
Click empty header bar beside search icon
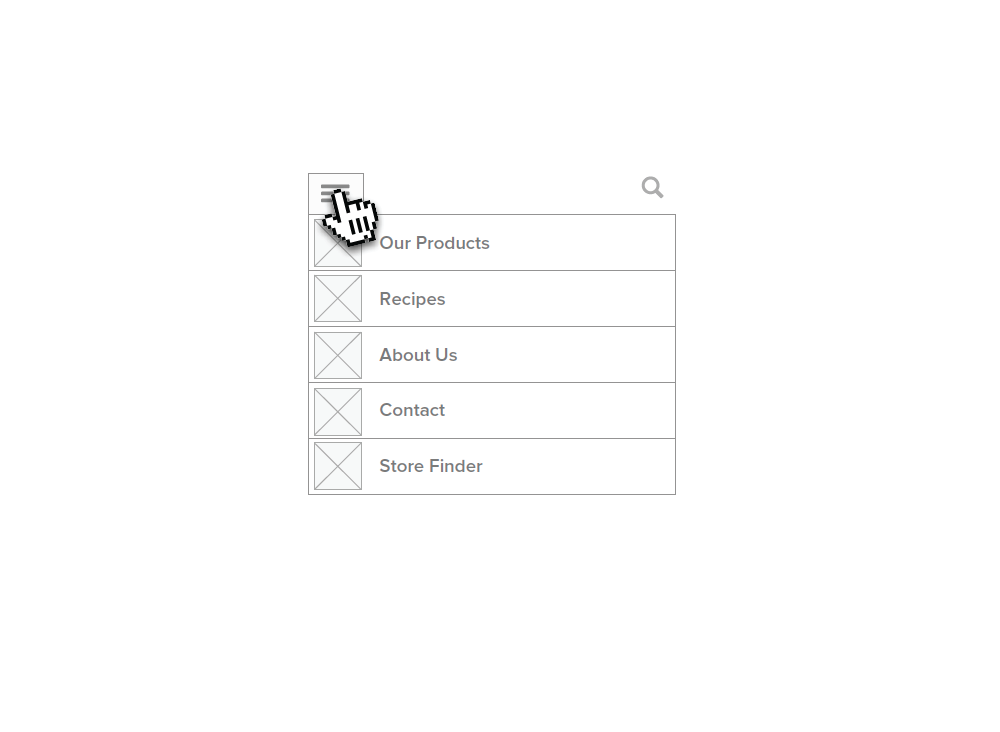click(501, 193)
